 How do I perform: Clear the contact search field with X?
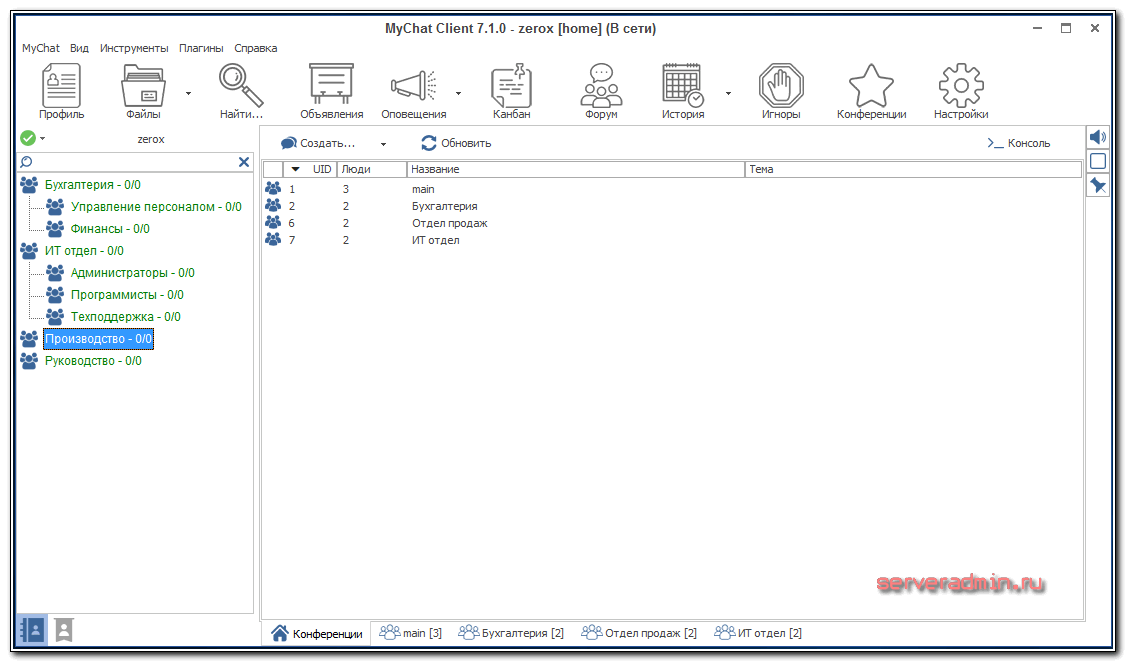coord(244,162)
